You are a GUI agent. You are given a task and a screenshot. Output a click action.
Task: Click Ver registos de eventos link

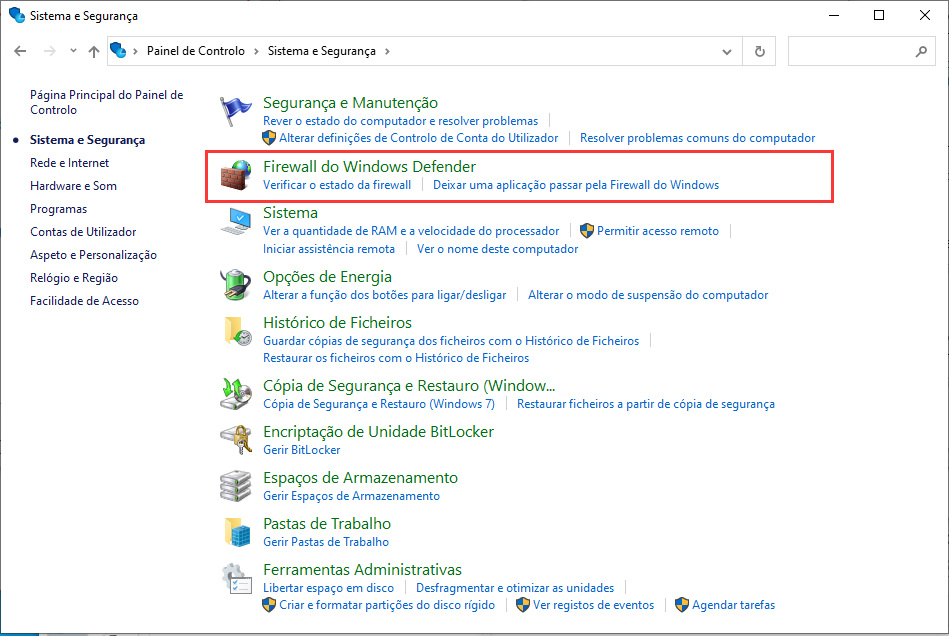coord(593,605)
